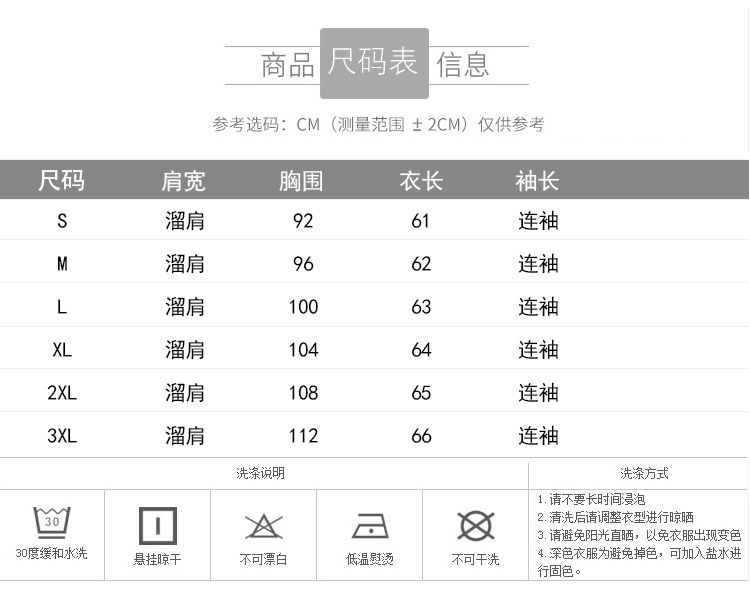The width and height of the screenshot is (750, 613).
Task: Select the do not dry clean icon
Action: (475, 525)
